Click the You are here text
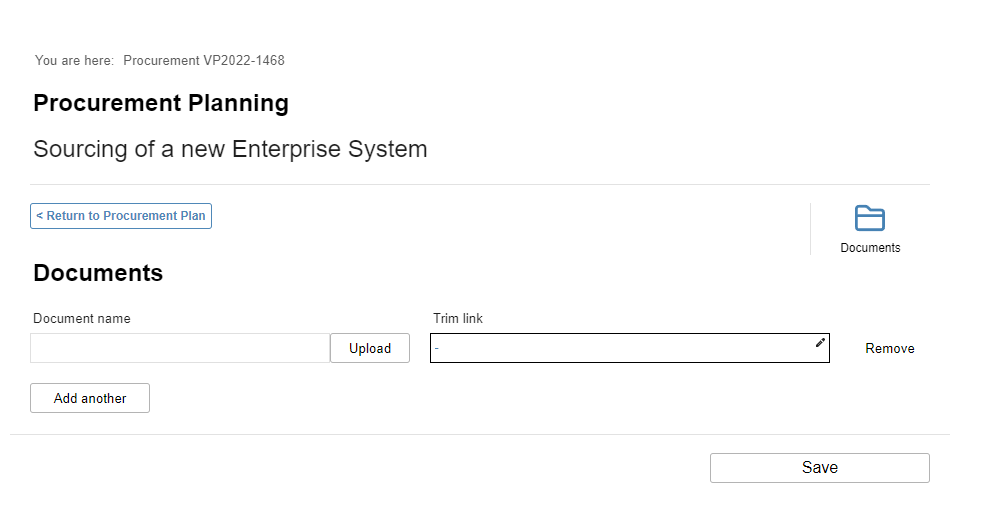992x531 pixels. click(x=74, y=61)
